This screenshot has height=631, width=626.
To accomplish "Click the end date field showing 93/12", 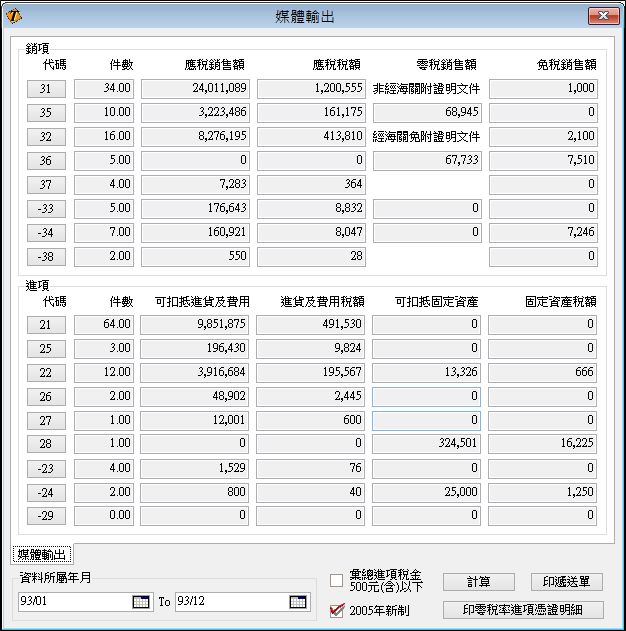I will point(230,601).
